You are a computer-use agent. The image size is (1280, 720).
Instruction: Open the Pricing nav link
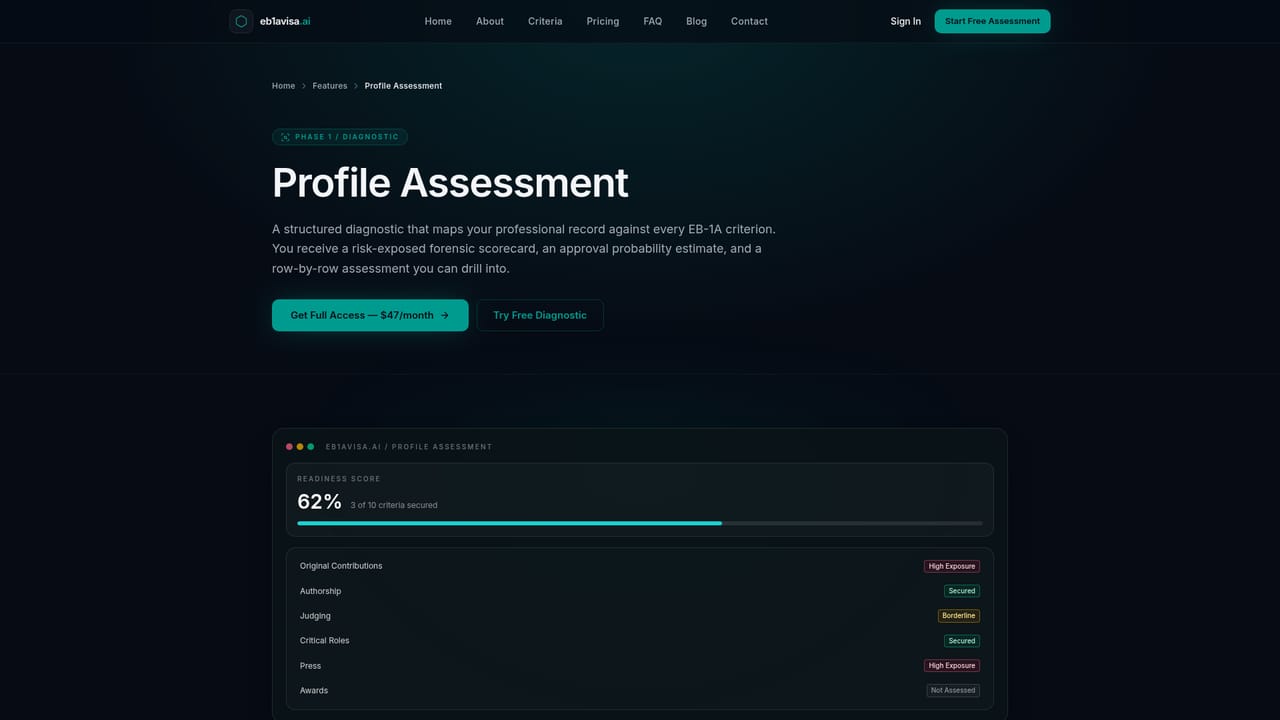[603, 21]
